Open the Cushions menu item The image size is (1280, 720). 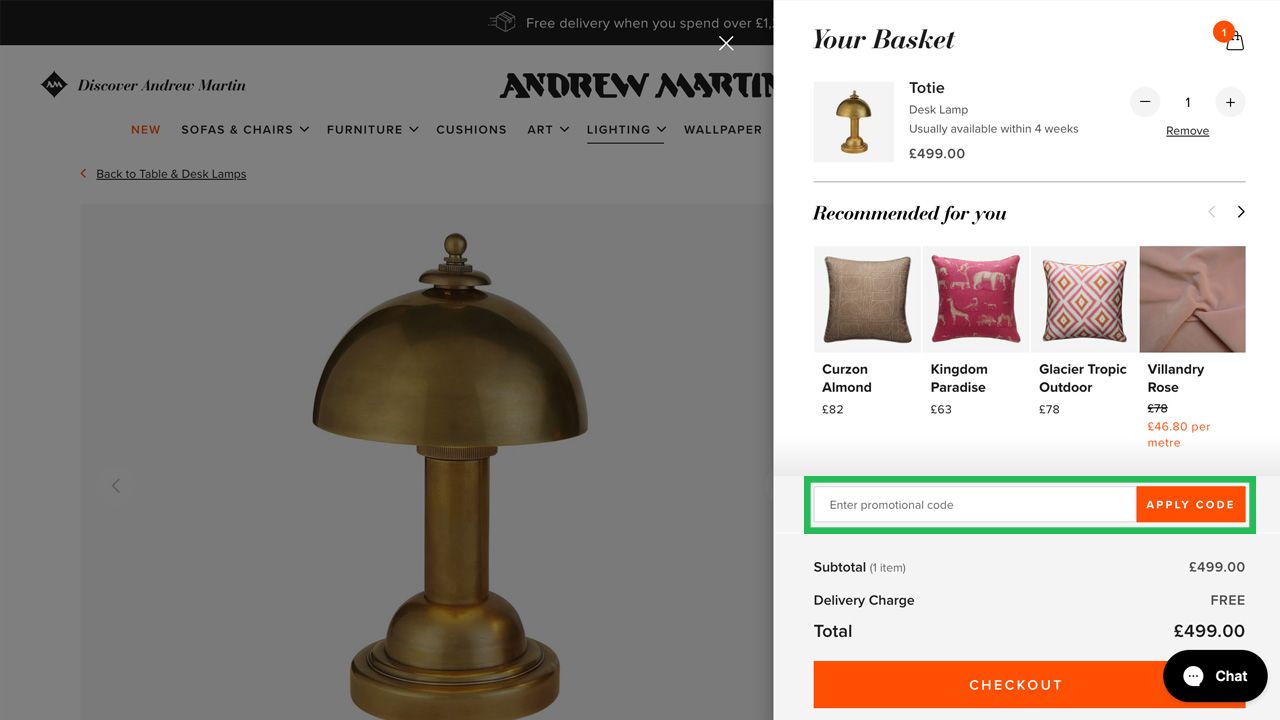[471, 129]
